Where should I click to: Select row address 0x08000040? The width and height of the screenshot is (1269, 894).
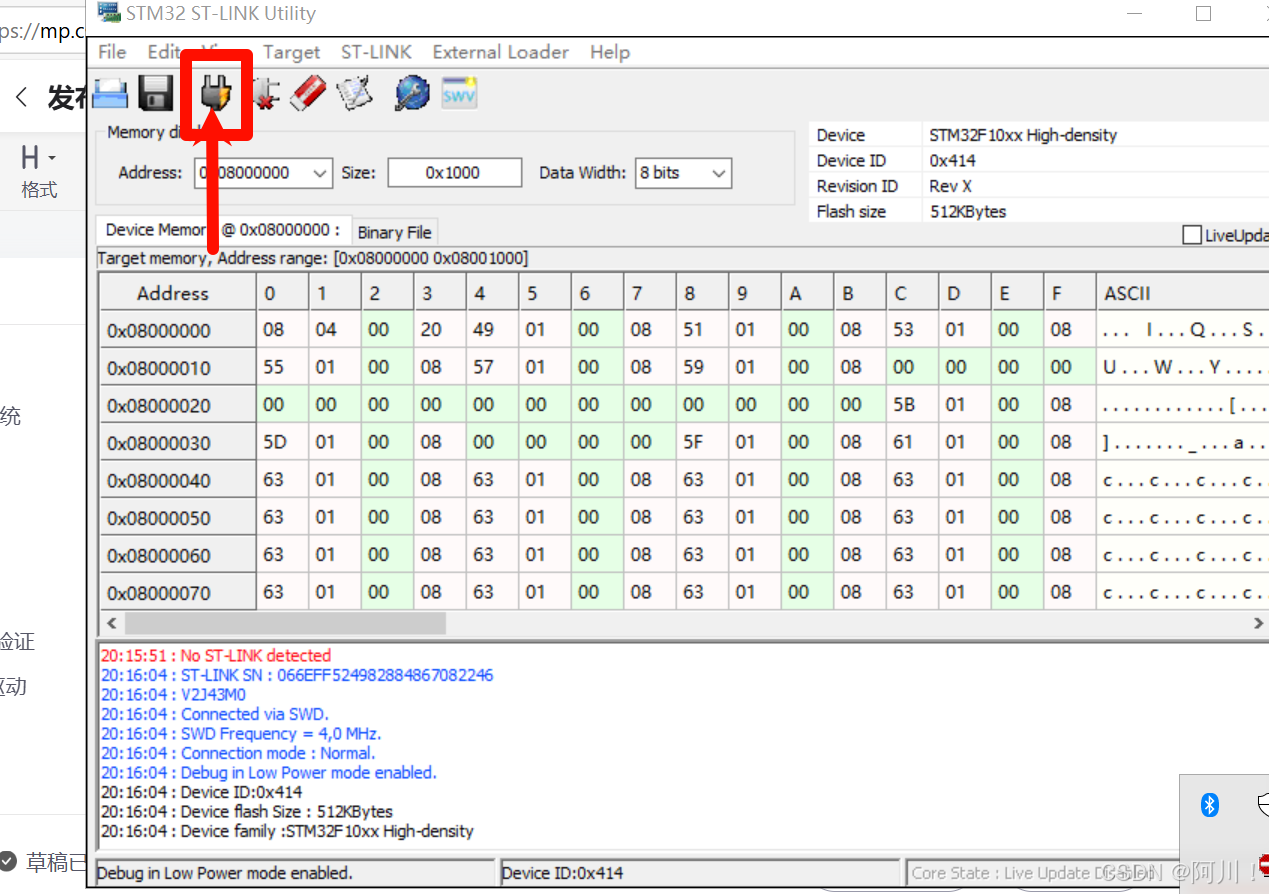[177, 480]
